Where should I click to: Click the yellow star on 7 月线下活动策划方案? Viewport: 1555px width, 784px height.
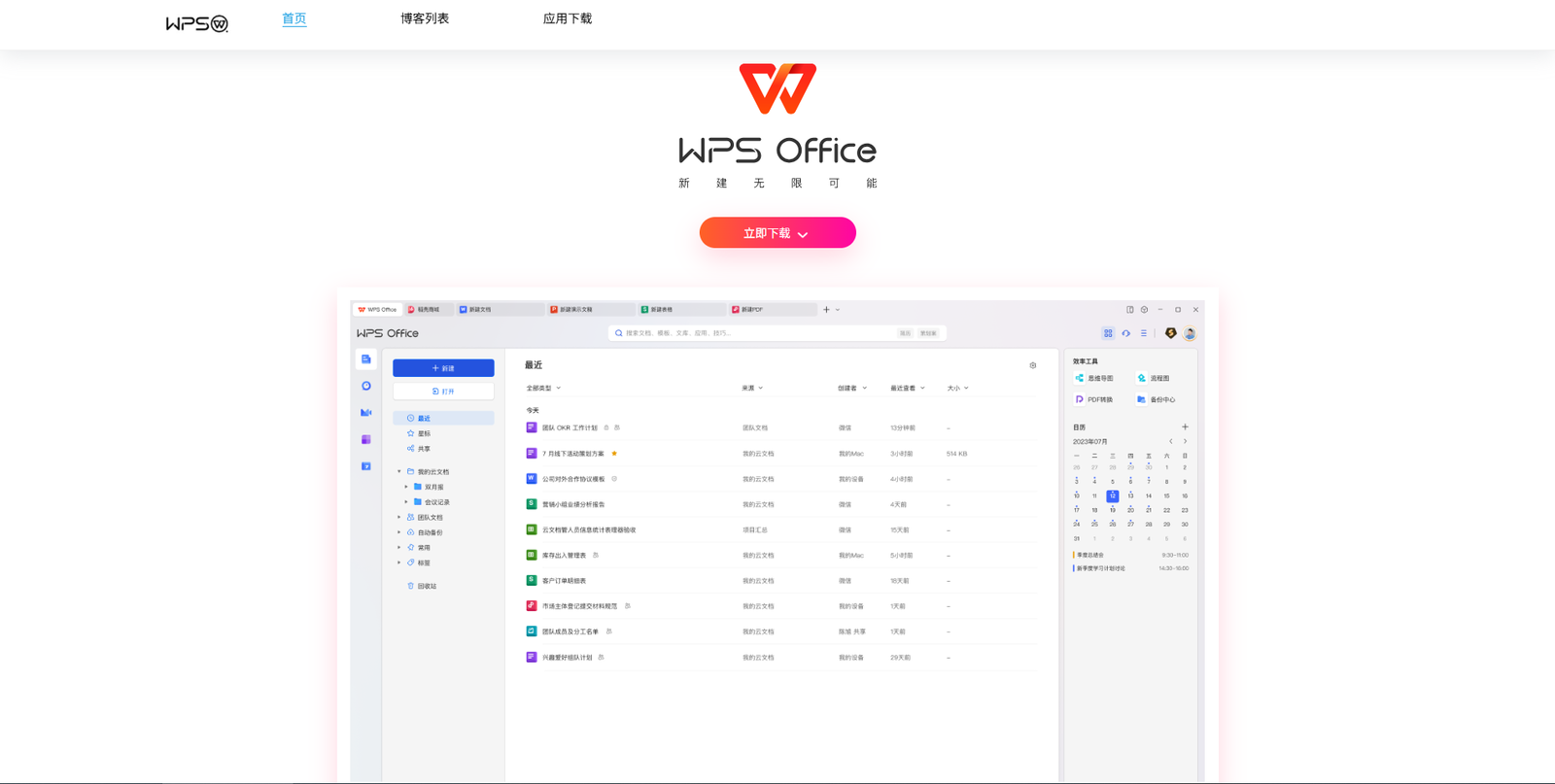tap(614, 453)
